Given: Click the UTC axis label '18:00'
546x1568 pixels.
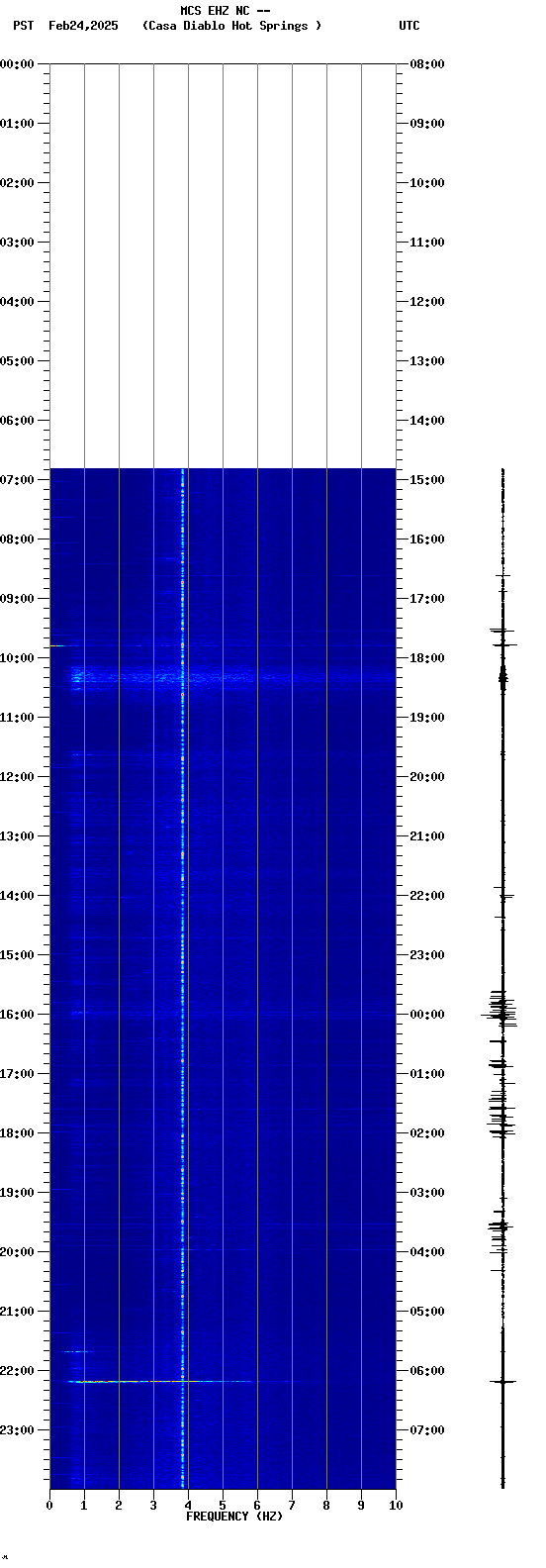Looking at the screenshot, I should (x=427, y=658).
